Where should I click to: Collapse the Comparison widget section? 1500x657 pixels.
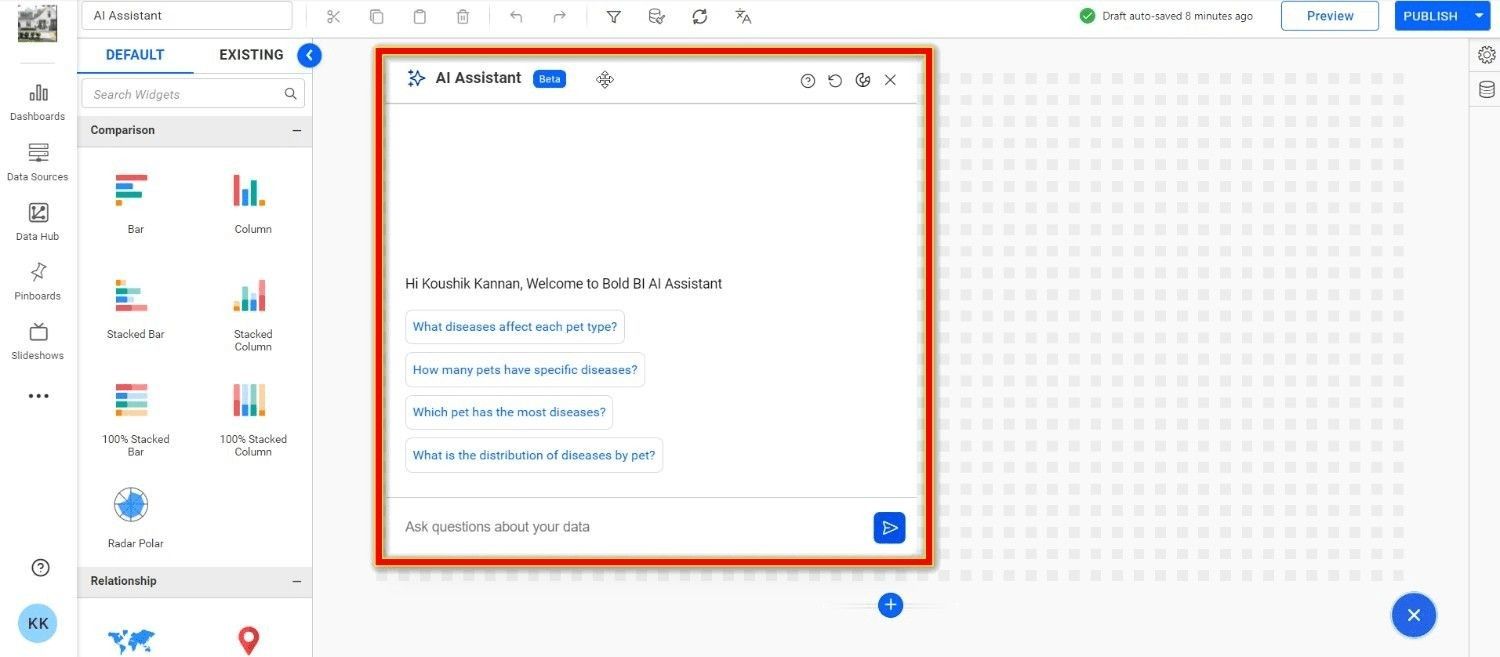click(296, 131)
